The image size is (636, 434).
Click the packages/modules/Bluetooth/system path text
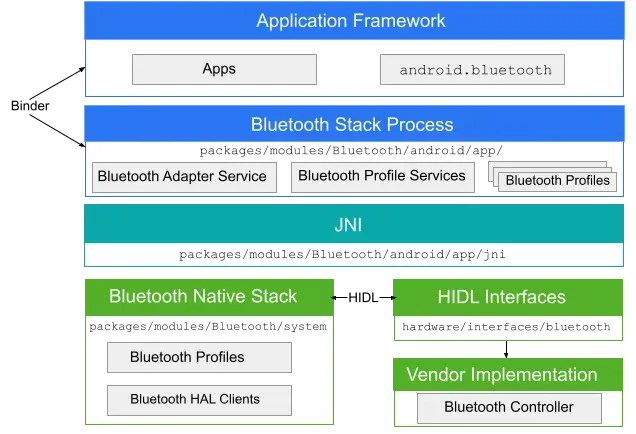point(208,327)
